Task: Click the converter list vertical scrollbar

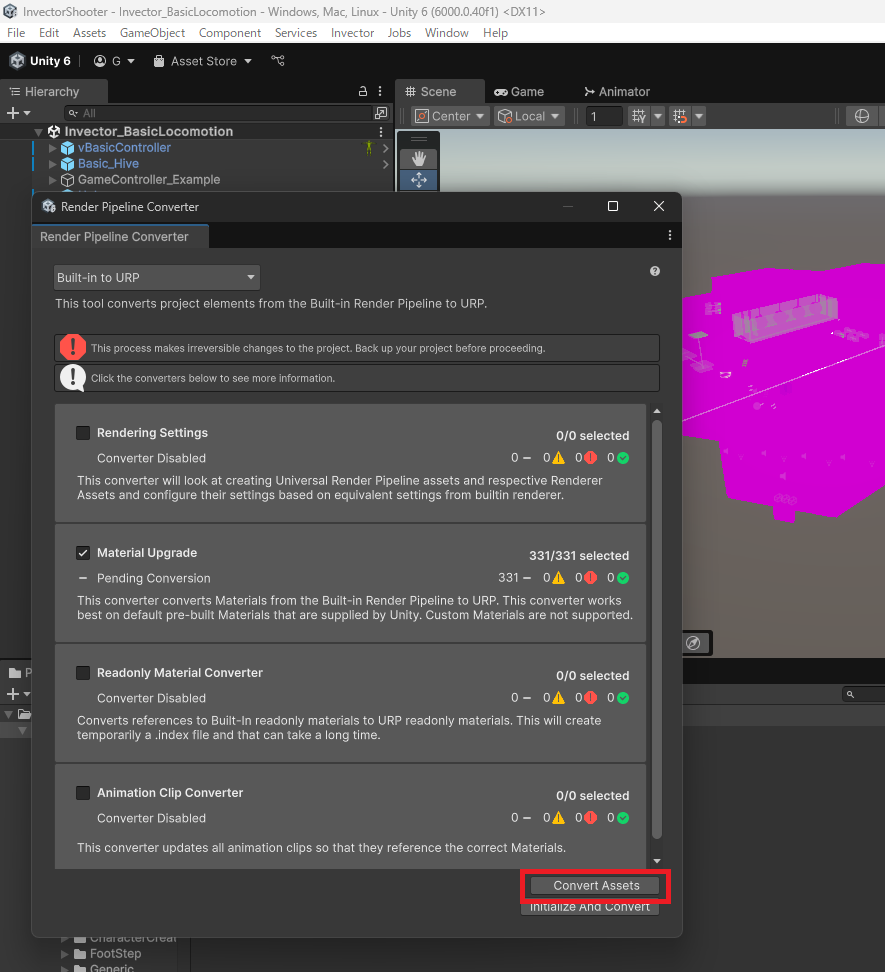Action: pos(657,629)
